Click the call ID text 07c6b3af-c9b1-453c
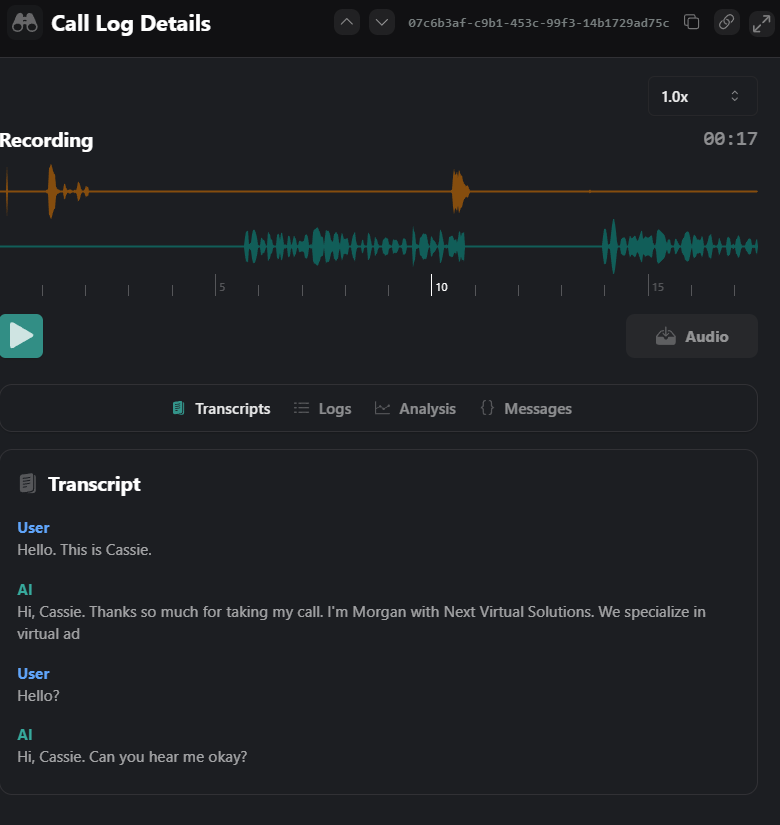Viewport: 780px width, 825px height. [538, 23]
